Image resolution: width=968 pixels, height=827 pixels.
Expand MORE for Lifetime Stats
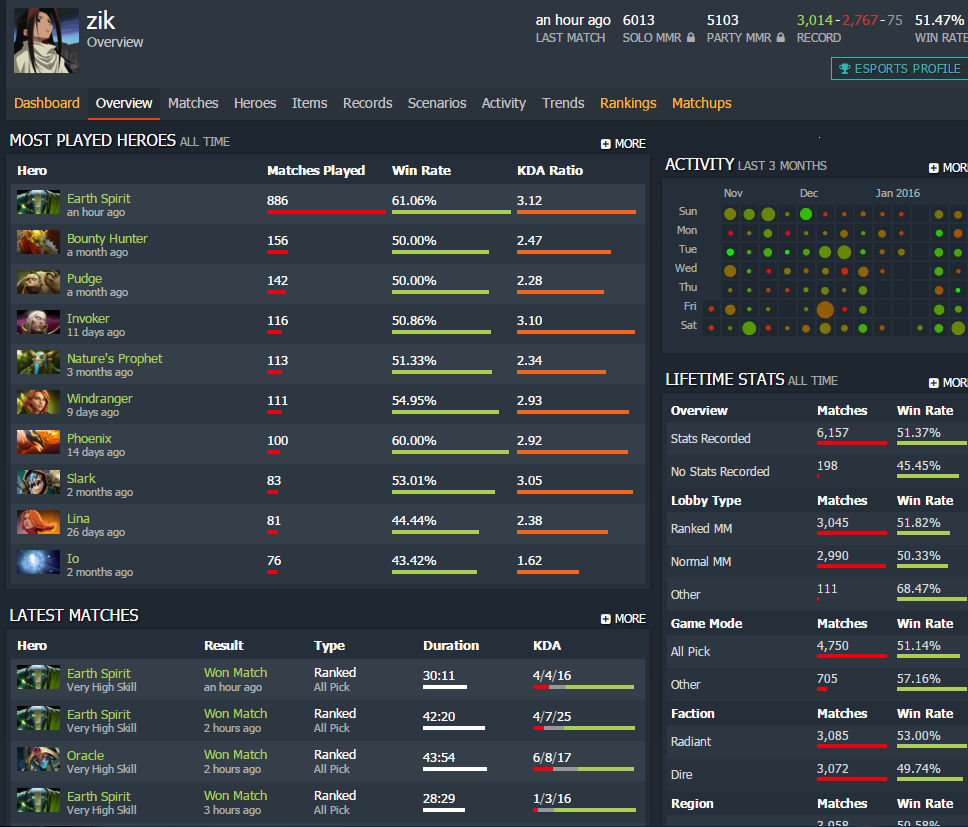click(x=948, y=383)
